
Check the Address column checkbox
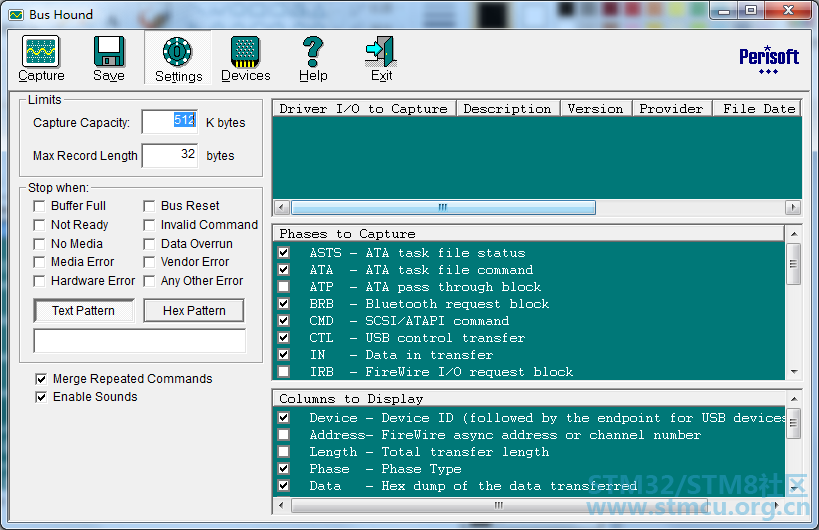pos(284,435)
